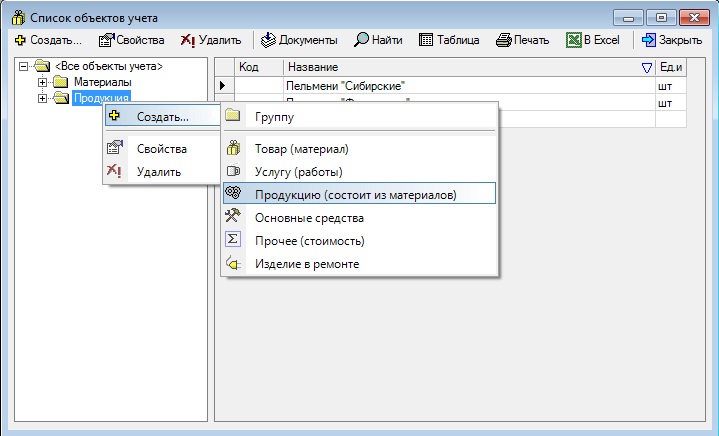Viewport: 719px width, 436px height.
Task: Sort by the Название column header
Action: 460,67
